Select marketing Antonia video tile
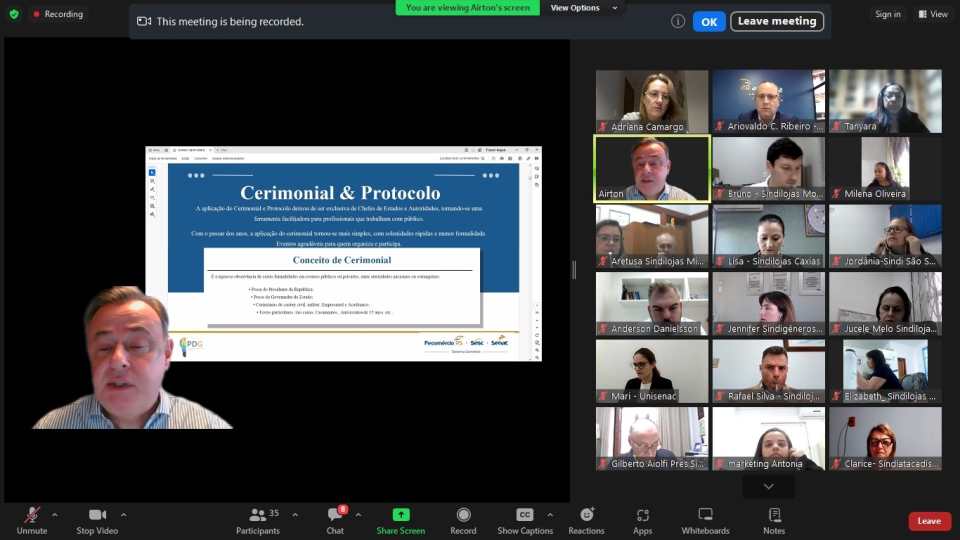 point(768,438)
